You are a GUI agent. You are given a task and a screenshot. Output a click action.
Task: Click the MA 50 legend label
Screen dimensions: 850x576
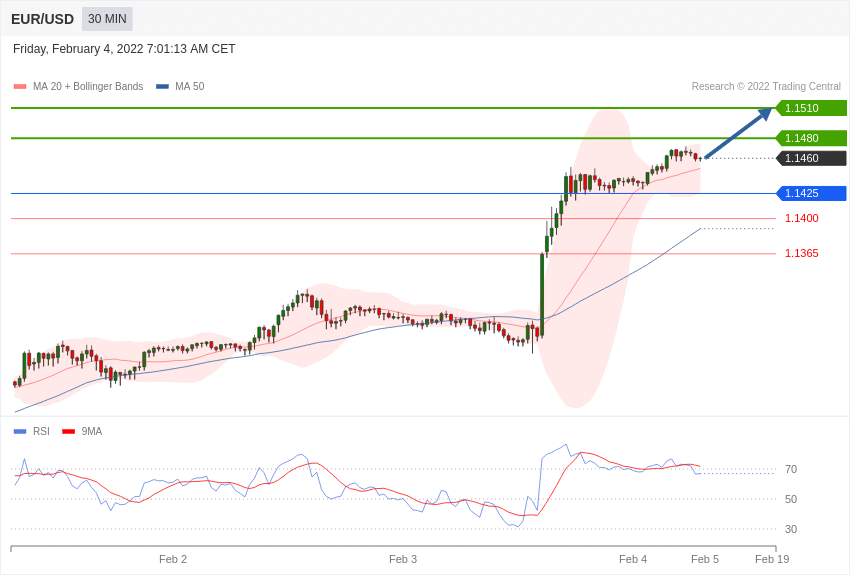click(x=190, y=86)
